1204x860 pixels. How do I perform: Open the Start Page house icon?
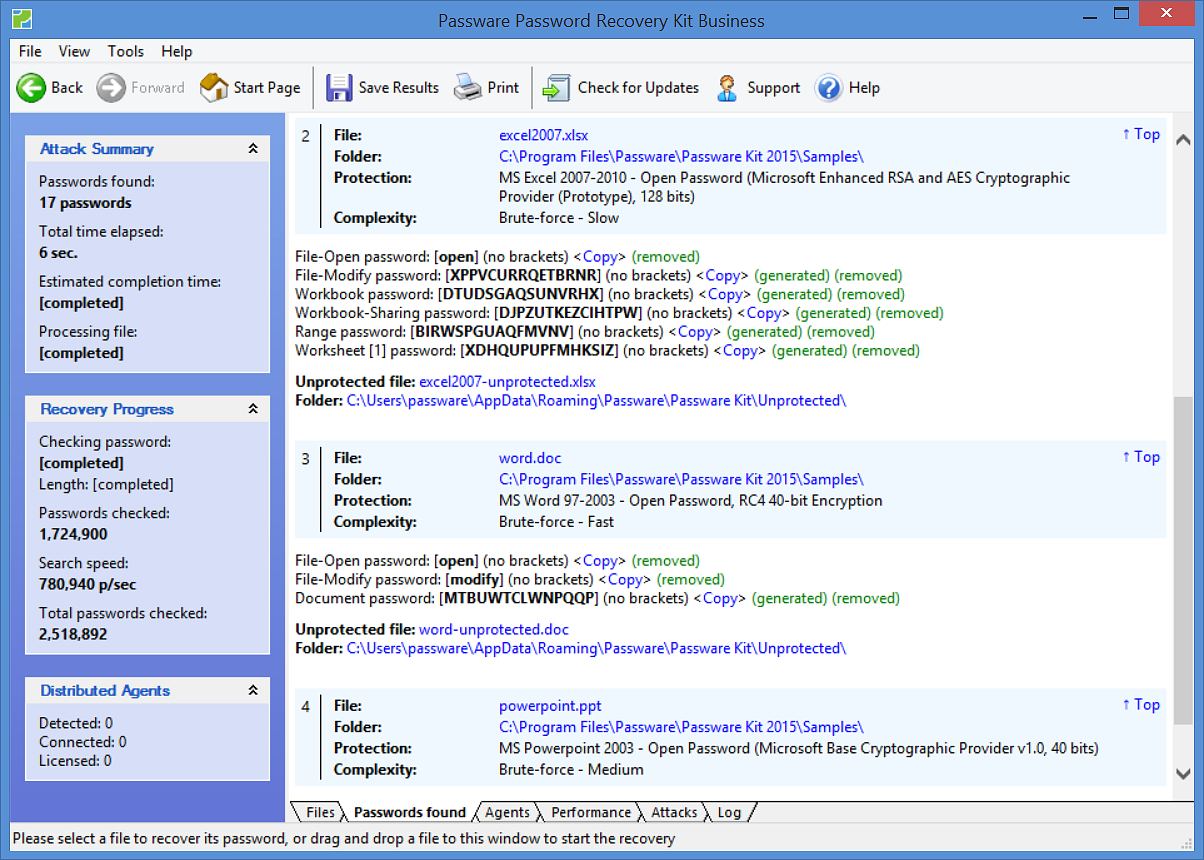click(x=214, y=88)
